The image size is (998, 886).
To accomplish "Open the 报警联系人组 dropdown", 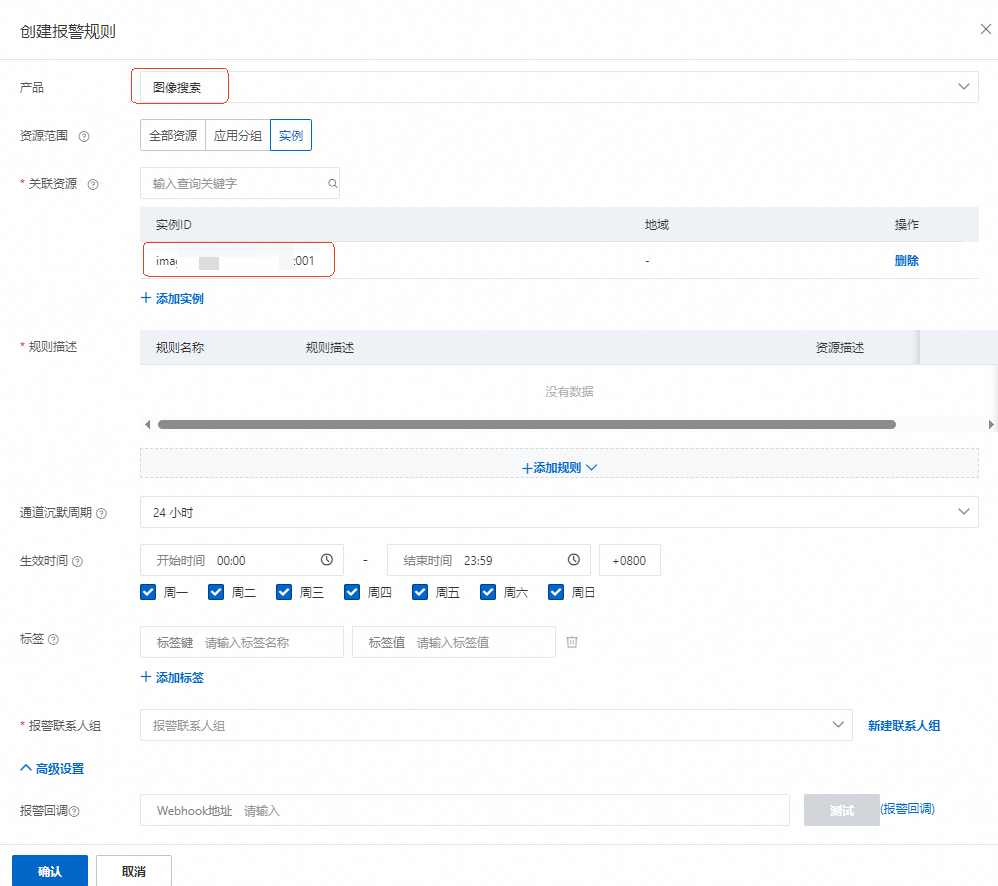I will click(x=496, y=725).
